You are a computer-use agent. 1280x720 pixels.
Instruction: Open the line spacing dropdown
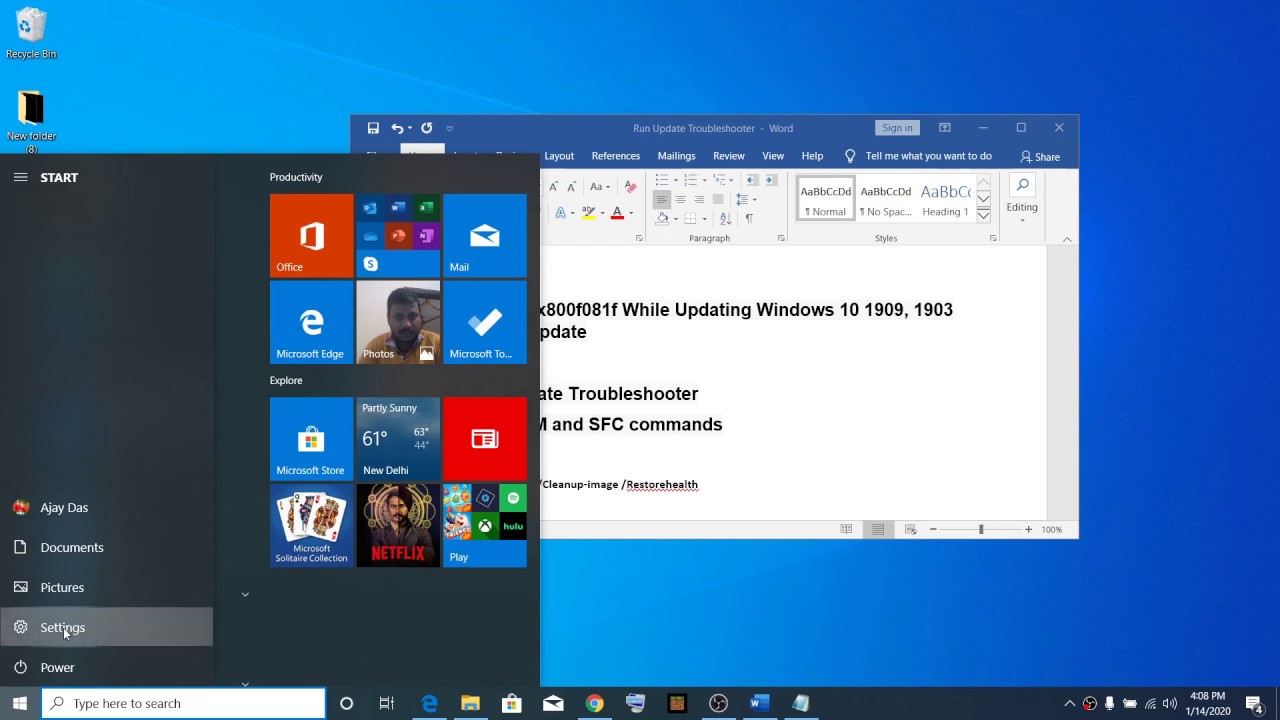(743, 199)
